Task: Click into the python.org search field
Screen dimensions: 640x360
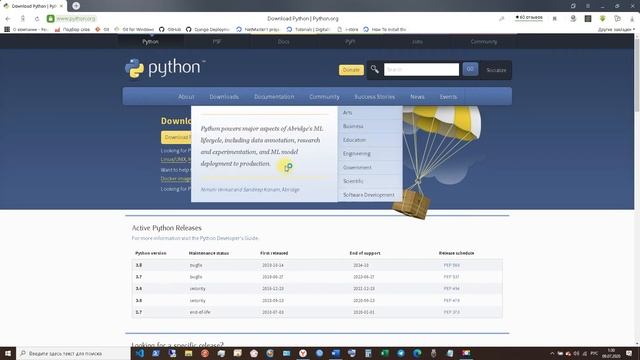Action: click(x=421, y=69)
